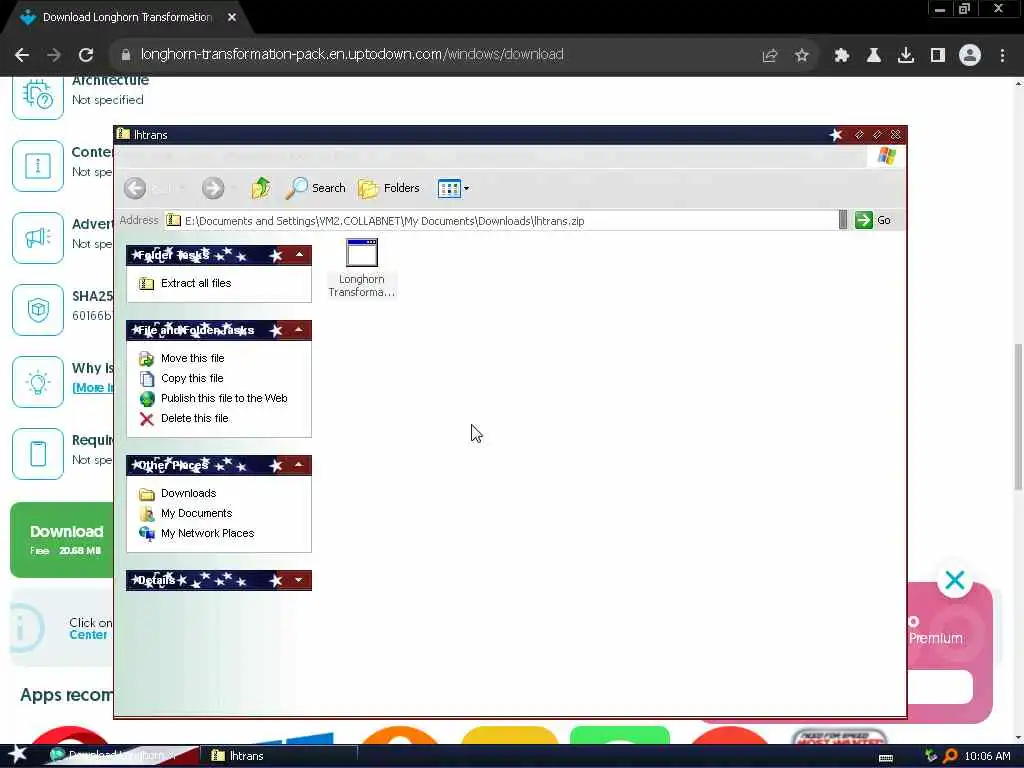Go up one folder level
The image size is (1024, 768).
coord(261,188)
